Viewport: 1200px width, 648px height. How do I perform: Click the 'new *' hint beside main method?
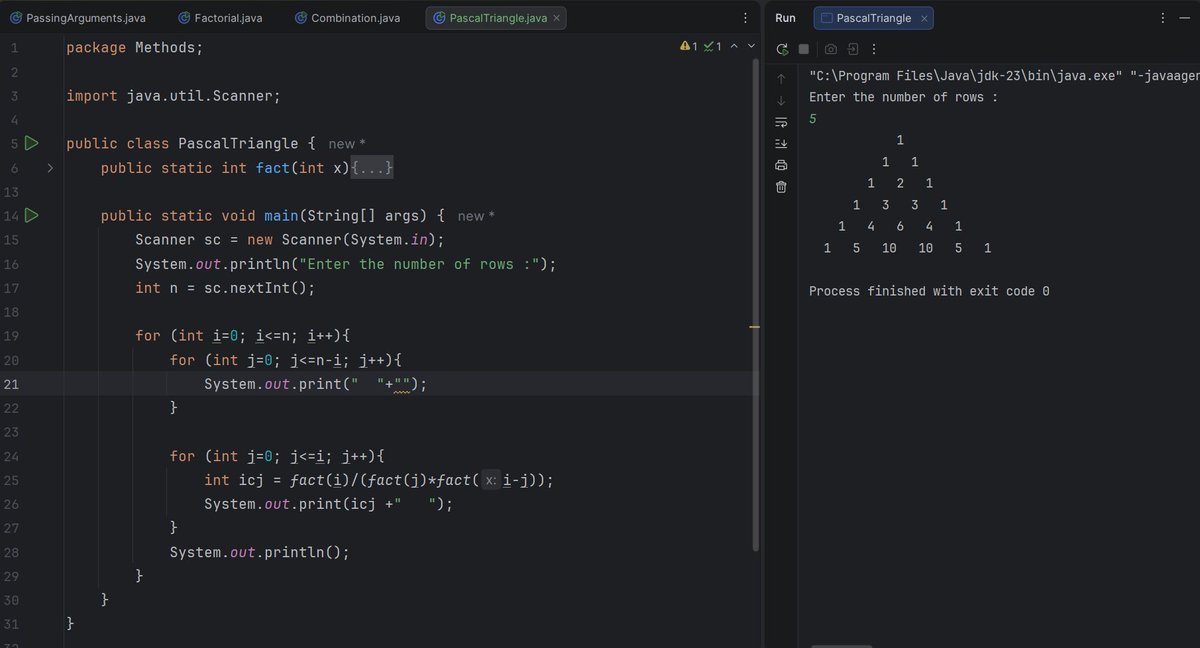tap(476, 216)
